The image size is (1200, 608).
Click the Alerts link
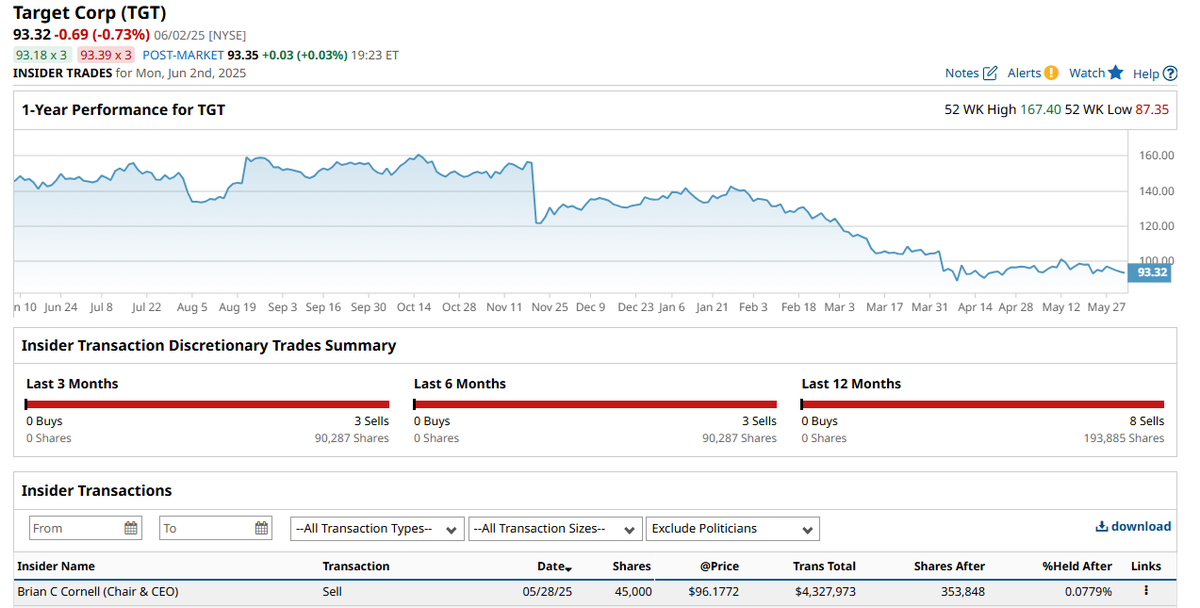coord(1024,73)
